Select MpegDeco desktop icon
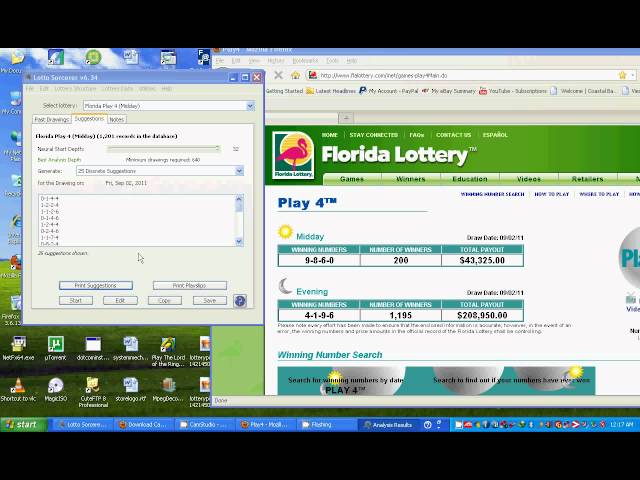 [x=168, y=389]
